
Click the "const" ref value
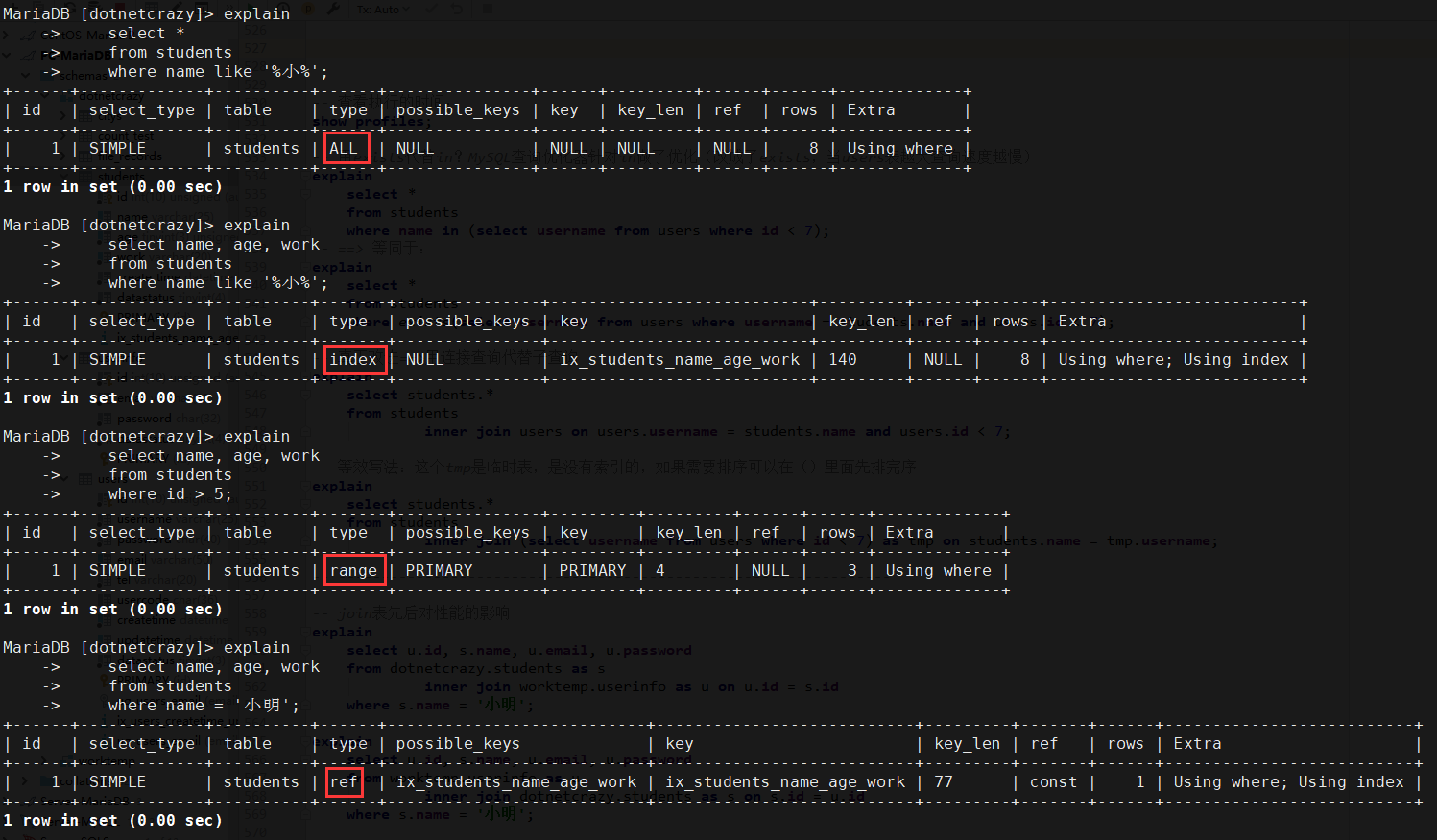(1053, 782)
